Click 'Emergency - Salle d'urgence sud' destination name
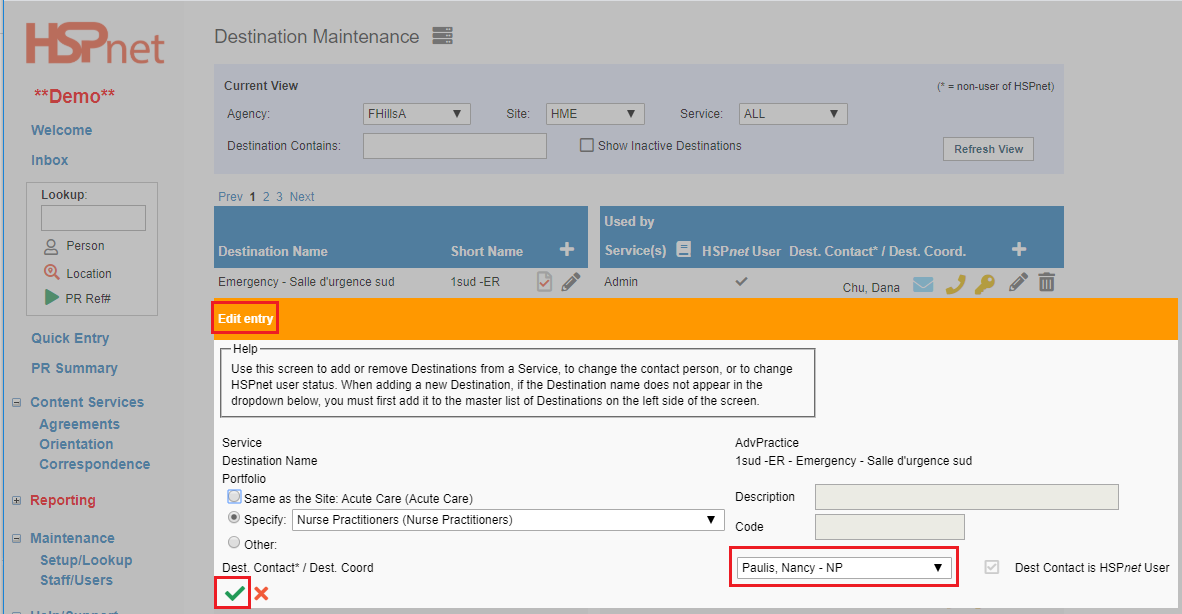Viewport: 1182px width, 614px height. coord(306,282)
